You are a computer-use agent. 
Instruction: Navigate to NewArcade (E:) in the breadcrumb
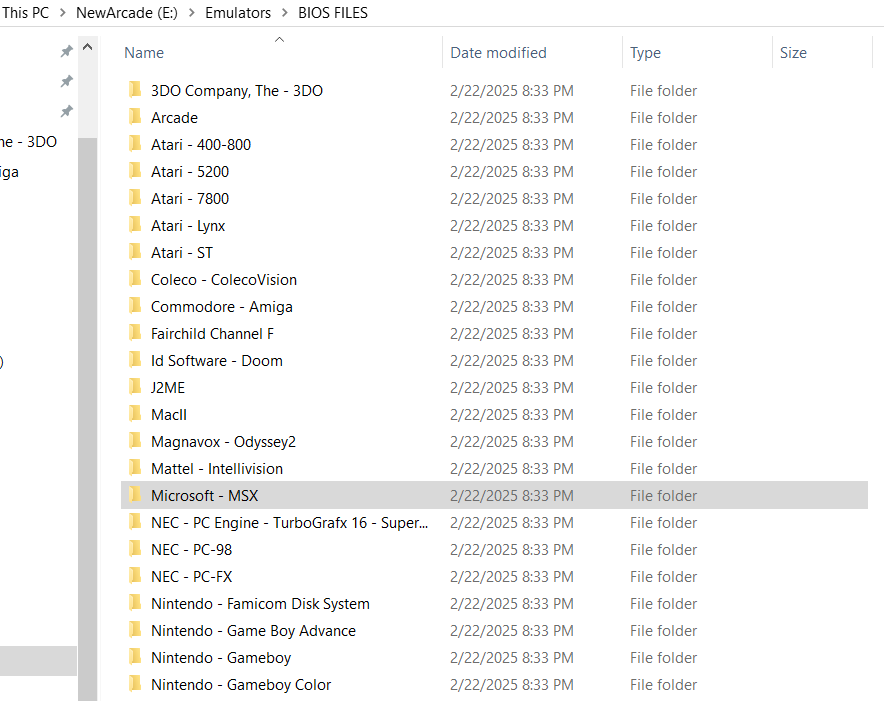[127, 12]
